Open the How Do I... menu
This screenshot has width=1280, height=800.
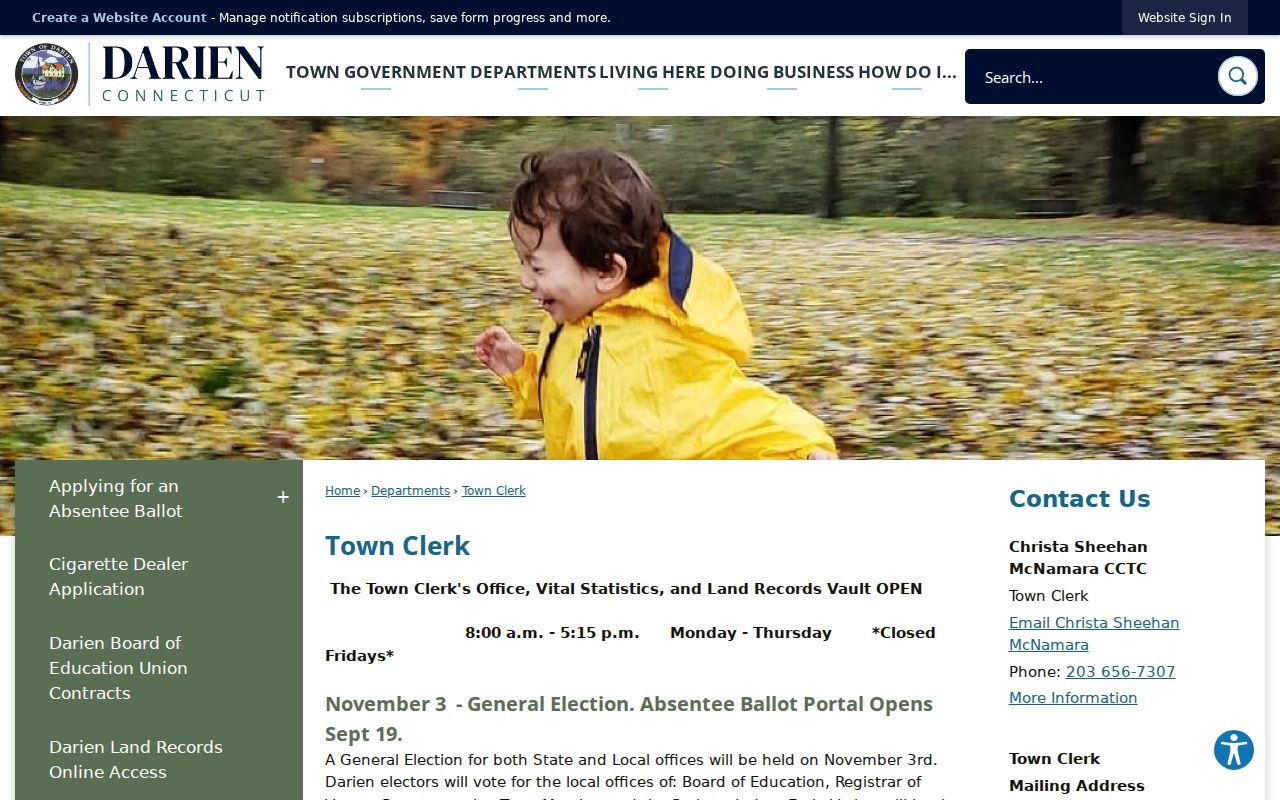[x=907, y=72]
